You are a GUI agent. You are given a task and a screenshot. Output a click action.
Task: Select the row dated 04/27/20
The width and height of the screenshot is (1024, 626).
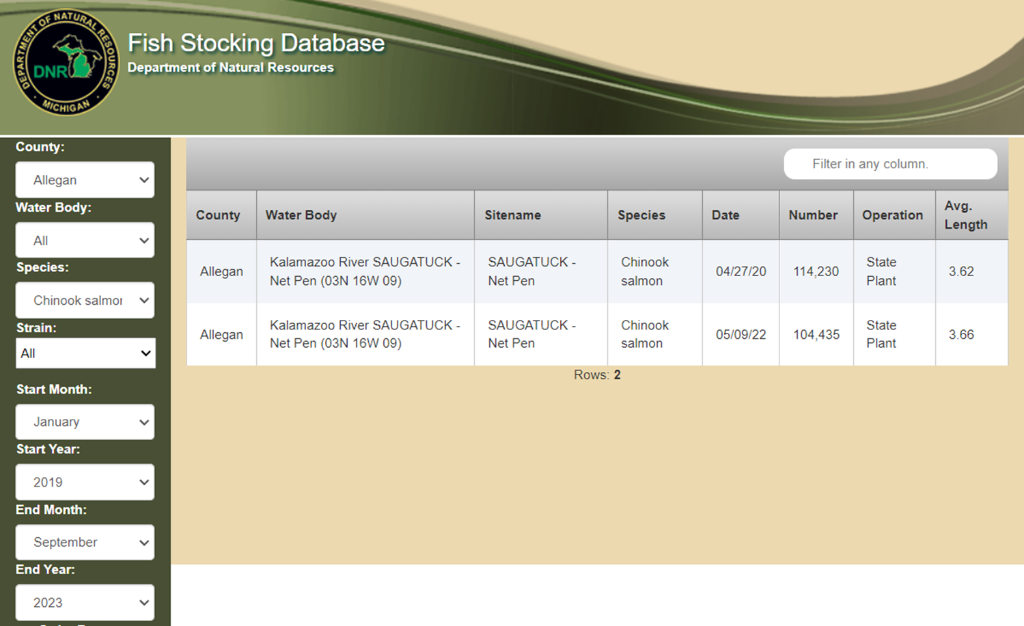[x=740, y=272]
